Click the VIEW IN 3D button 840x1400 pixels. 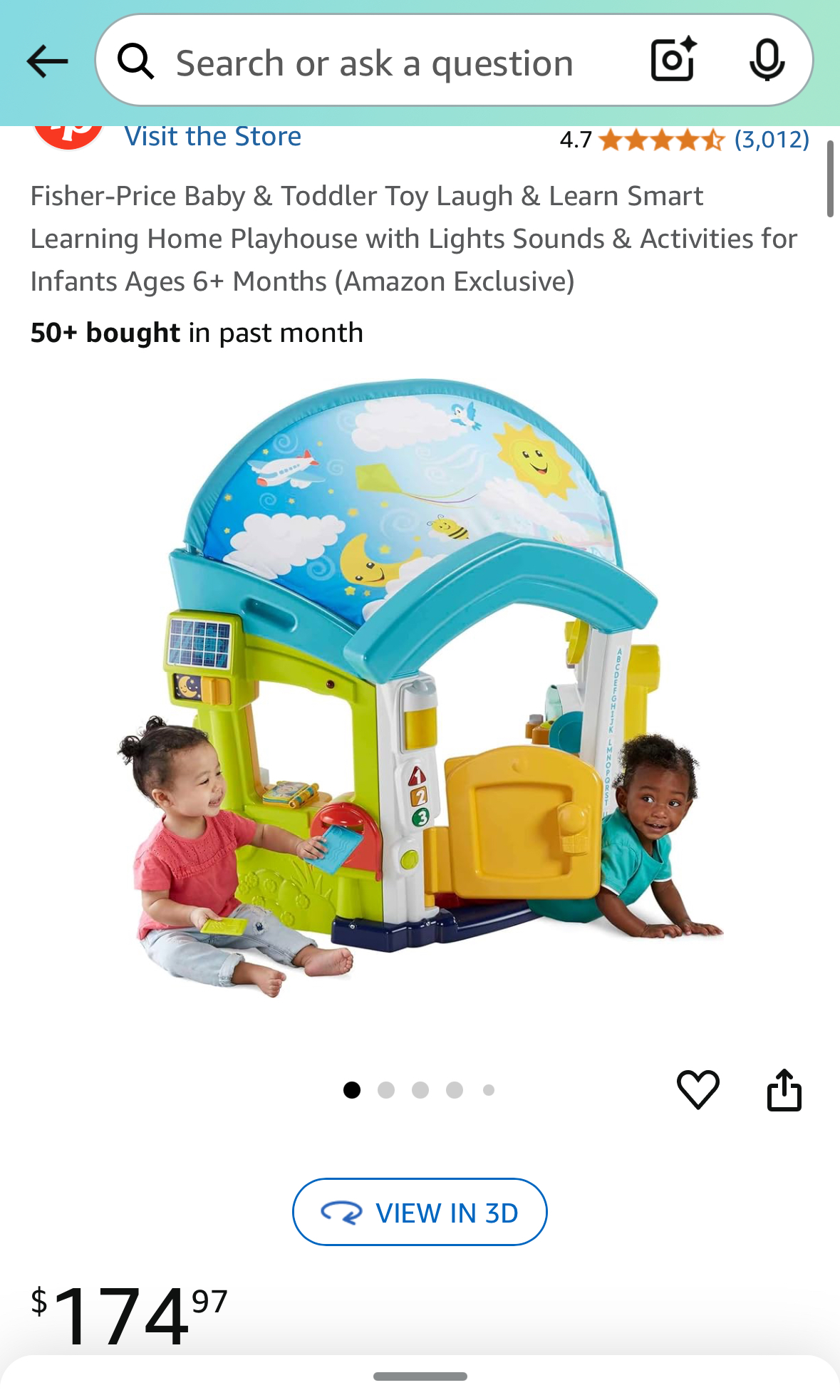[420, 1212]
